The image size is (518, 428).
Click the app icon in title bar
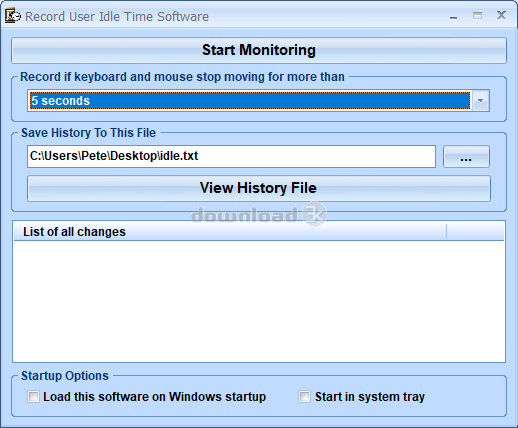pyautogui.click(x=13, y=16)
